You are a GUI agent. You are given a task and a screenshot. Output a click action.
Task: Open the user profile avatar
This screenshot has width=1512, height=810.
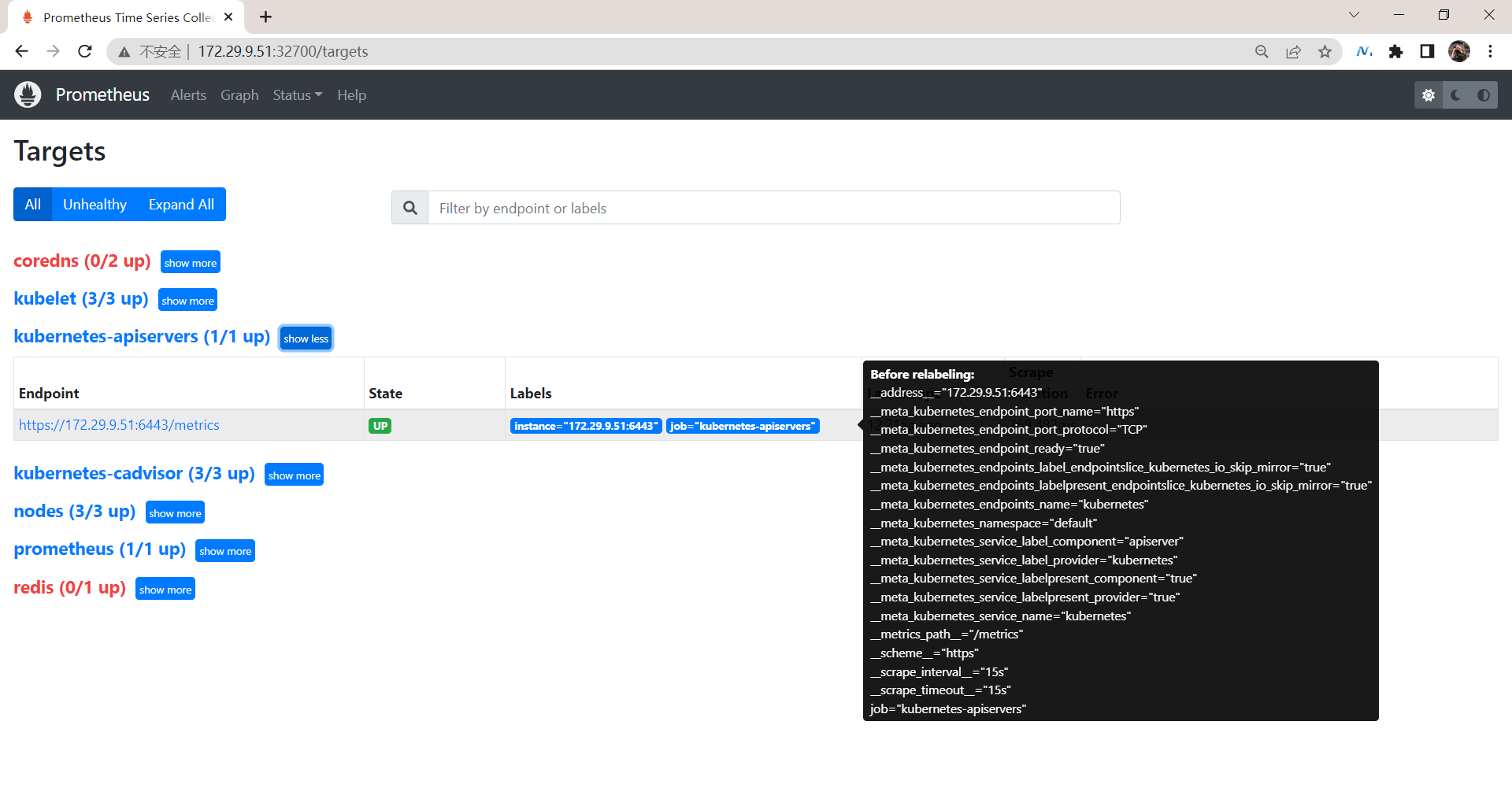tap(1459, 51)
